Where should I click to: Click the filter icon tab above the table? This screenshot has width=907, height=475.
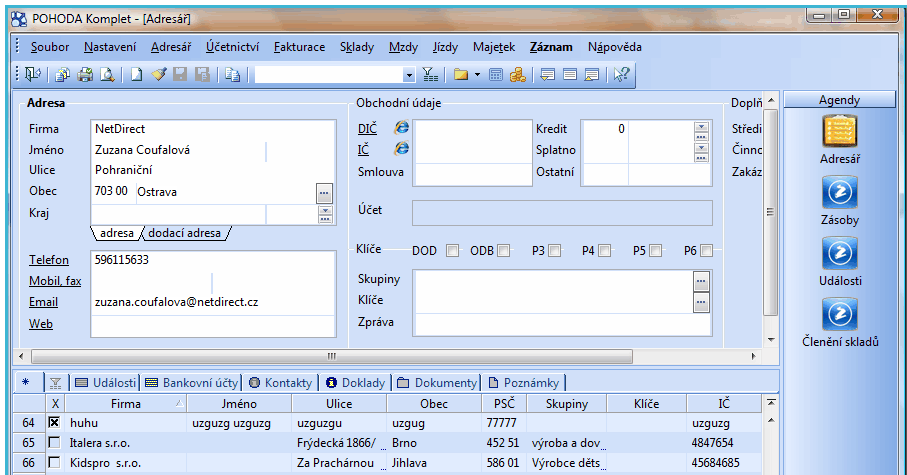[x=56, y=383]
